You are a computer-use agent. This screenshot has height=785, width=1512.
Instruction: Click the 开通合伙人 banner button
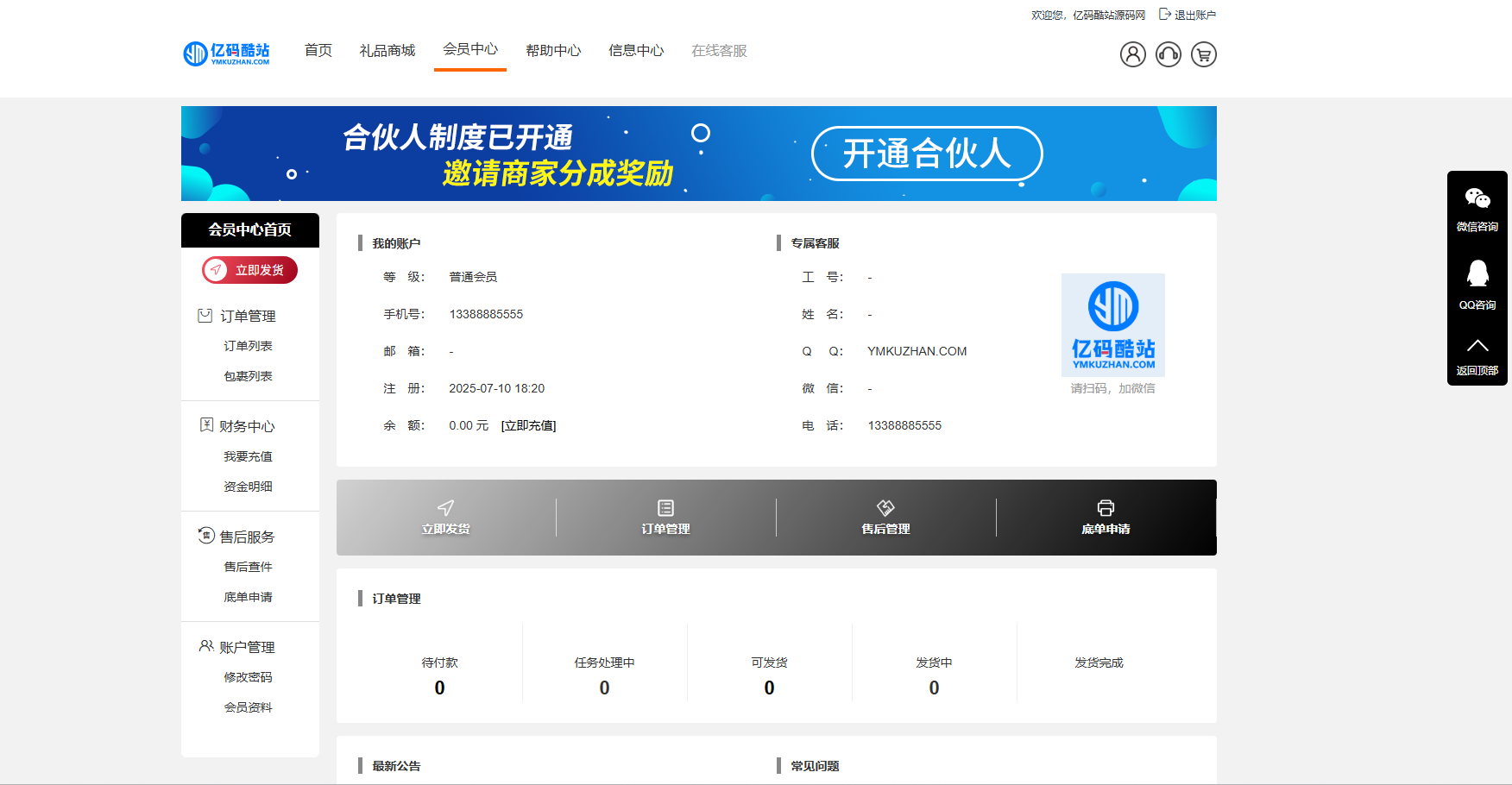point(926,153)
